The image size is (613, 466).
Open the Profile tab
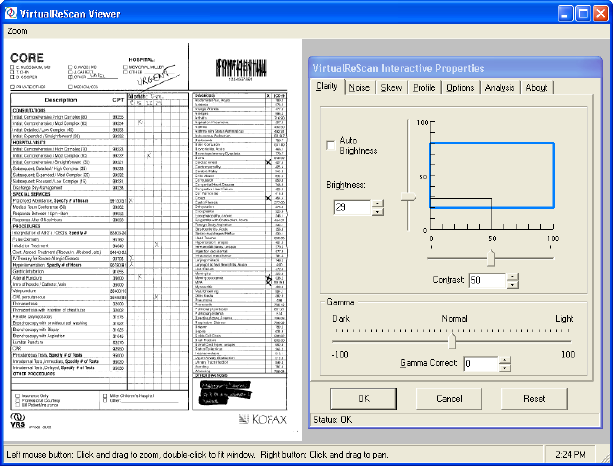tap(424, 88)
